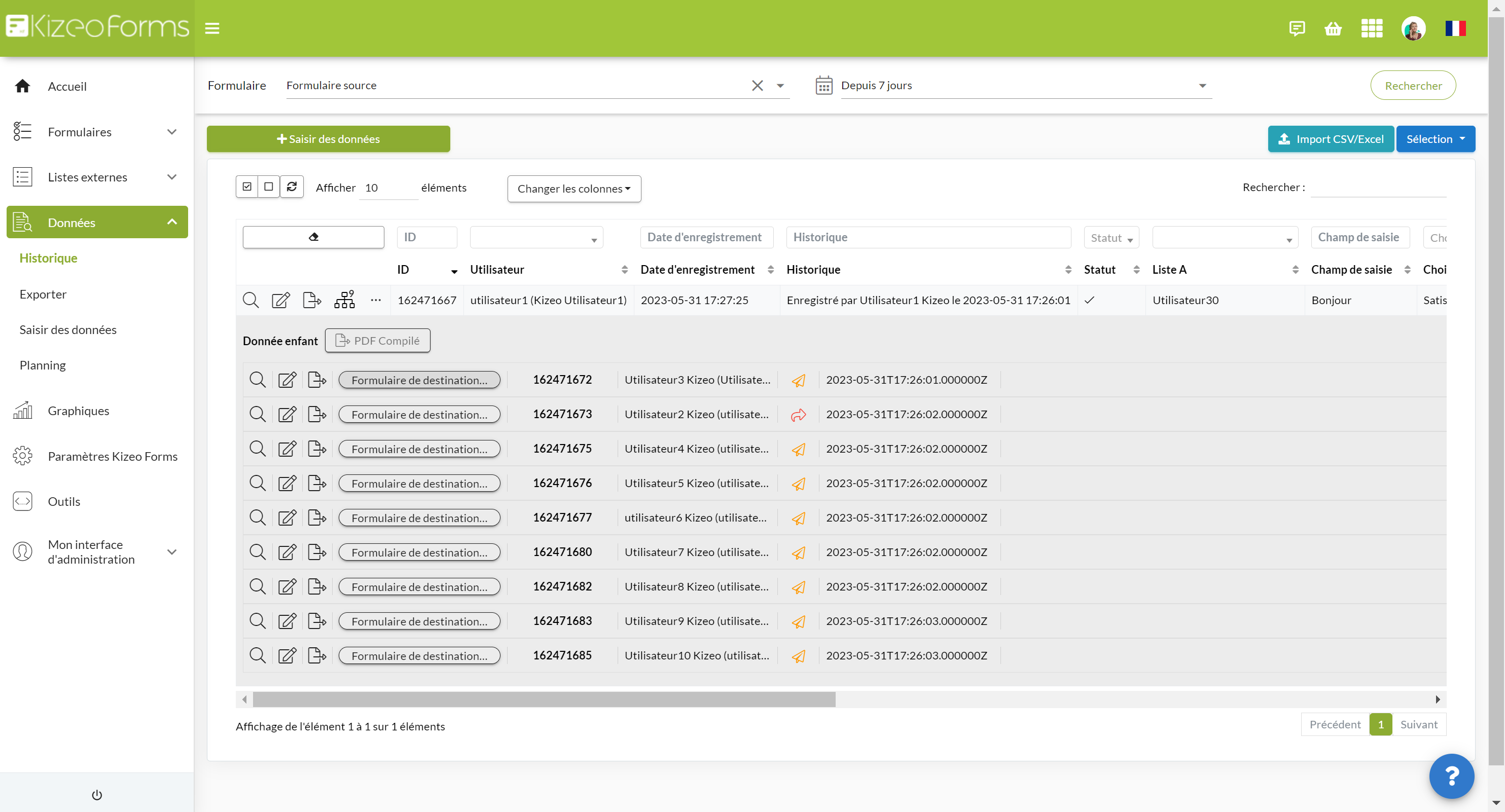Click the Rechercher button
Screen dimensions: 1505x812
pyautogui.click(x=1412, y=85)
